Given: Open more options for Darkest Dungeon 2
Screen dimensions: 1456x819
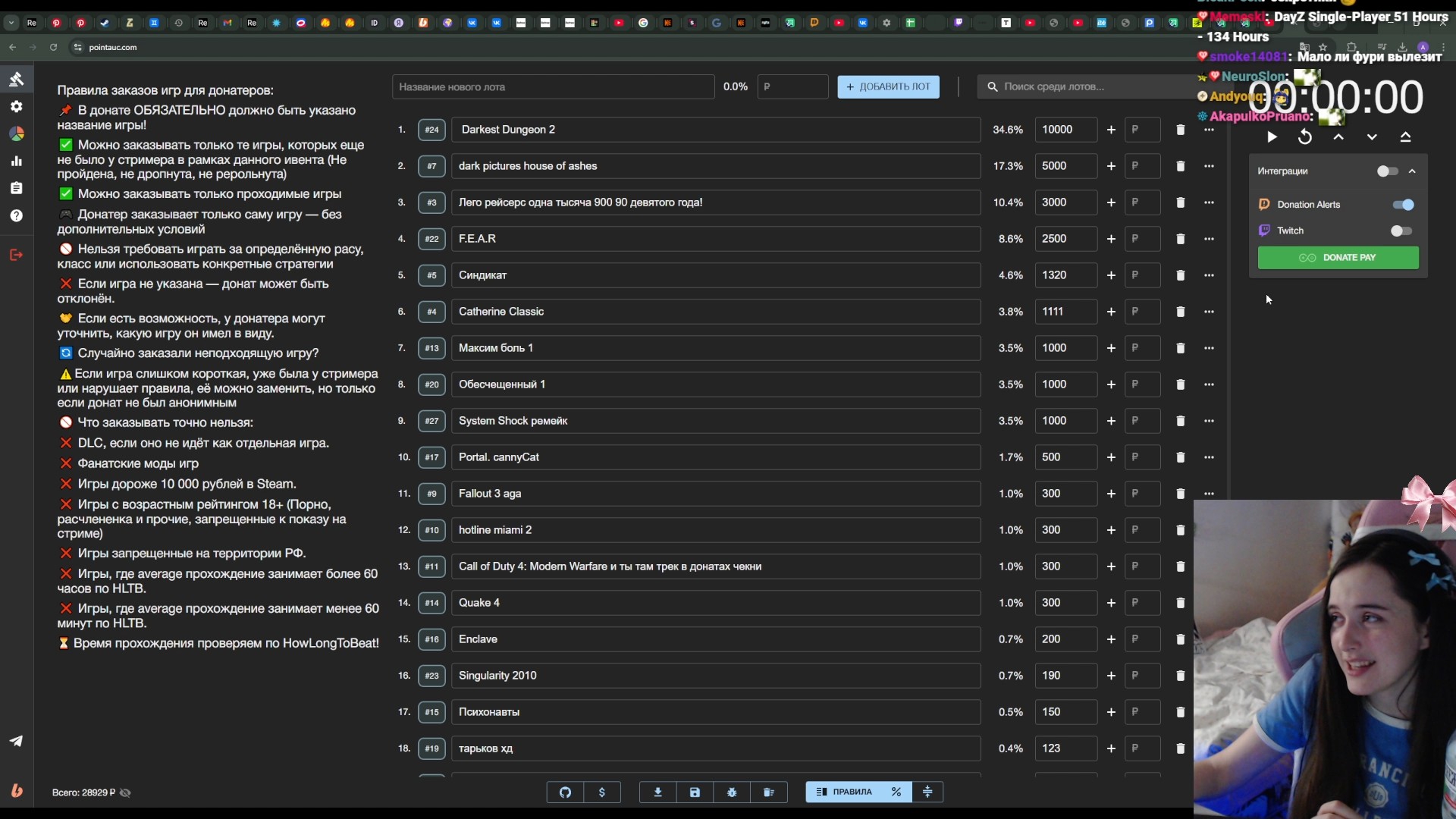Looking at the screenshot, I should point(1209,130).
